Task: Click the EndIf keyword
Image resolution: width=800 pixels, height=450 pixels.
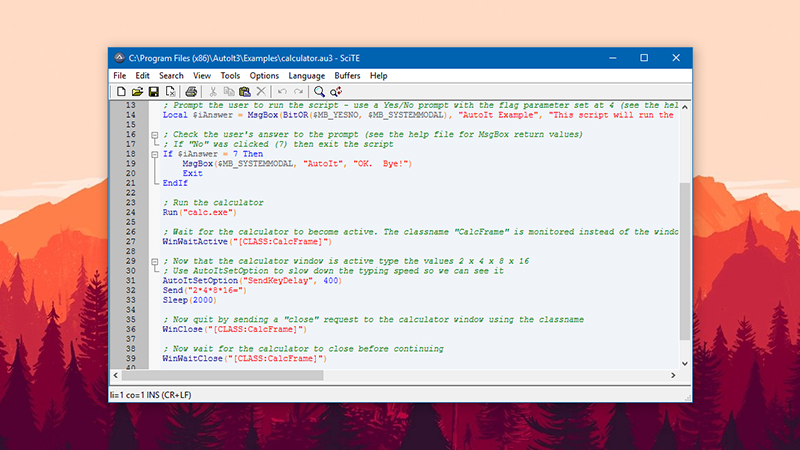Action: (x=175, y=183)
